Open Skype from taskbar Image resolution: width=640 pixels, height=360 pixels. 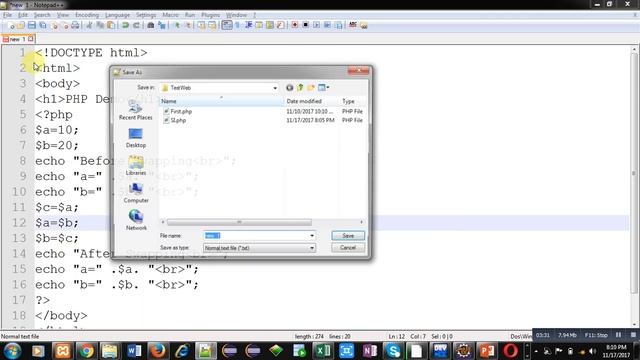pos(393,351)
